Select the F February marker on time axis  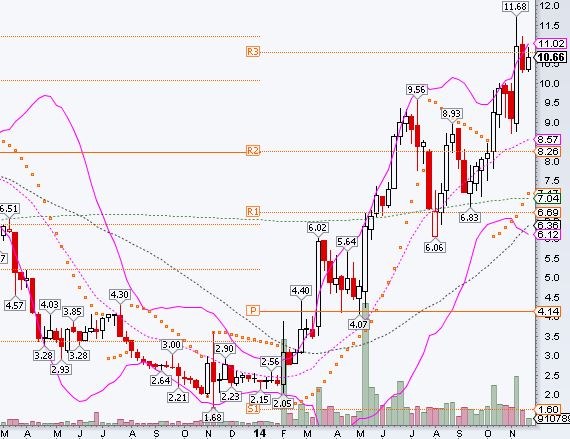point(284,434)
